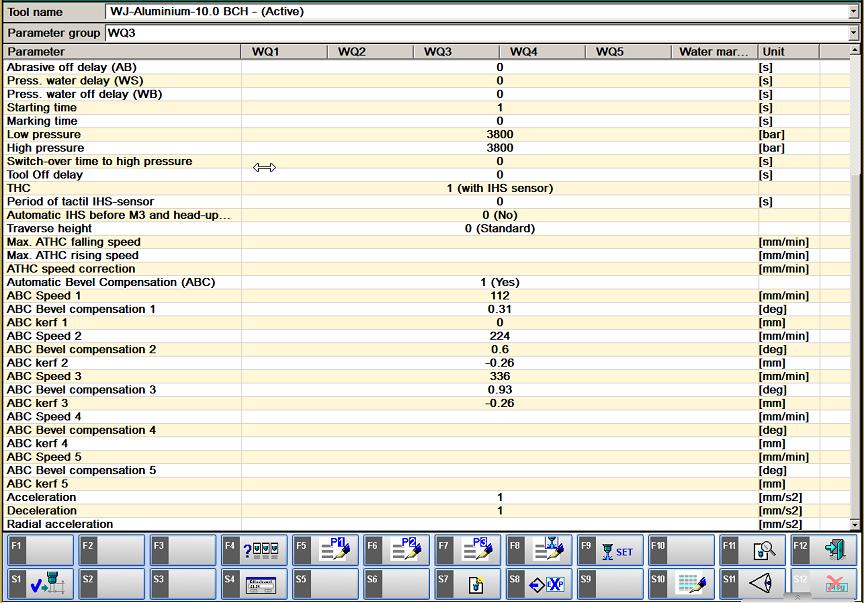Screen dimensions: 864x603
Task: Select the High pressure value 3800
Action: 500,148
